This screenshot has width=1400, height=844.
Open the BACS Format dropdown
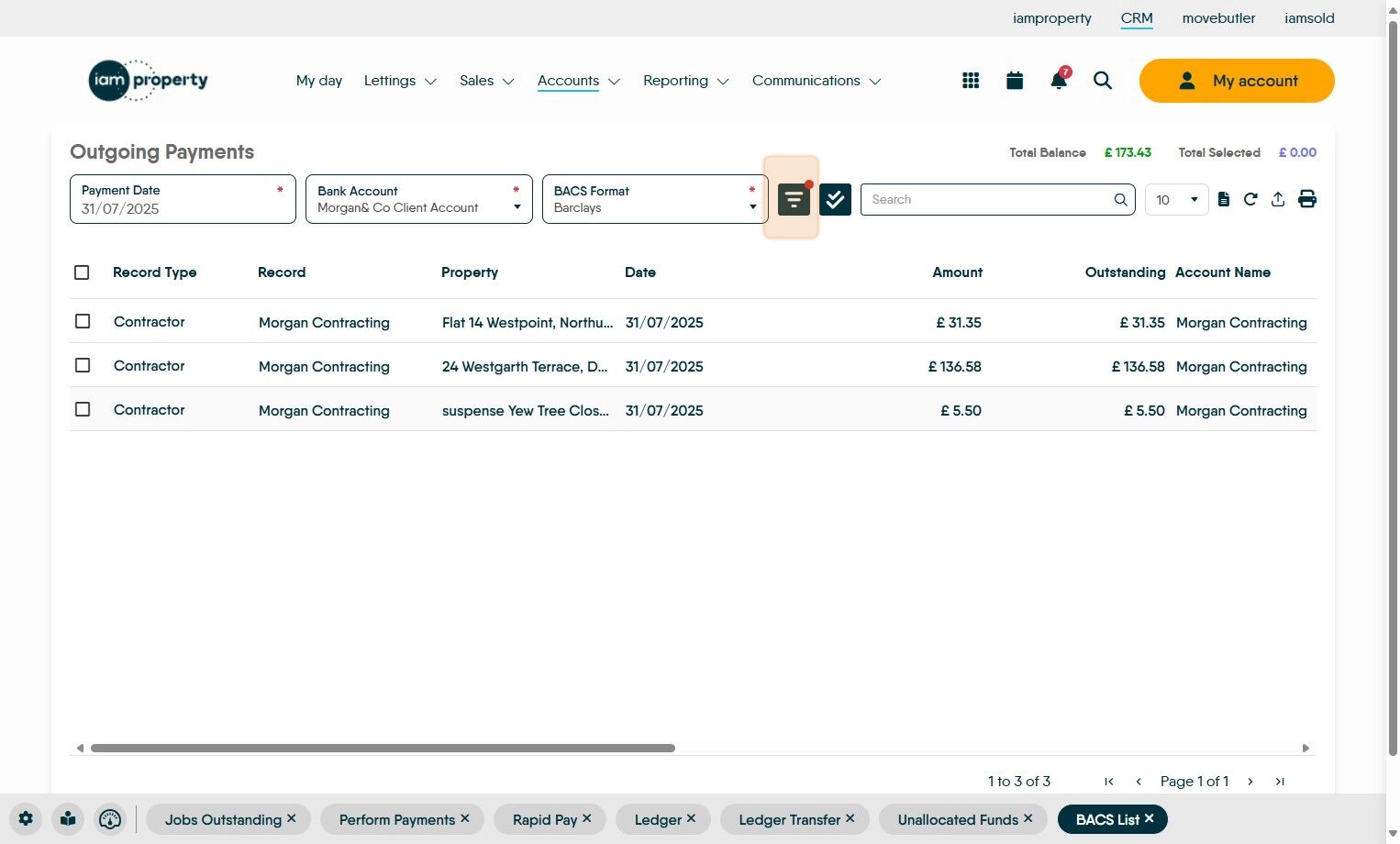coord(655,199)
